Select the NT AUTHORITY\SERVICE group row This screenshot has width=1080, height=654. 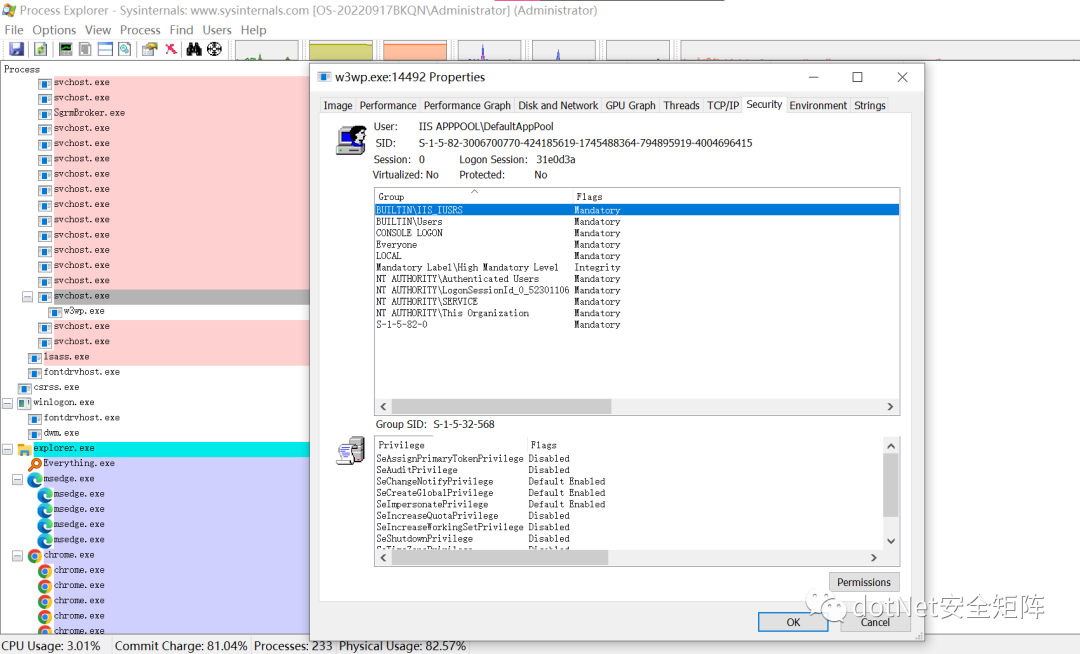[636, 302]
